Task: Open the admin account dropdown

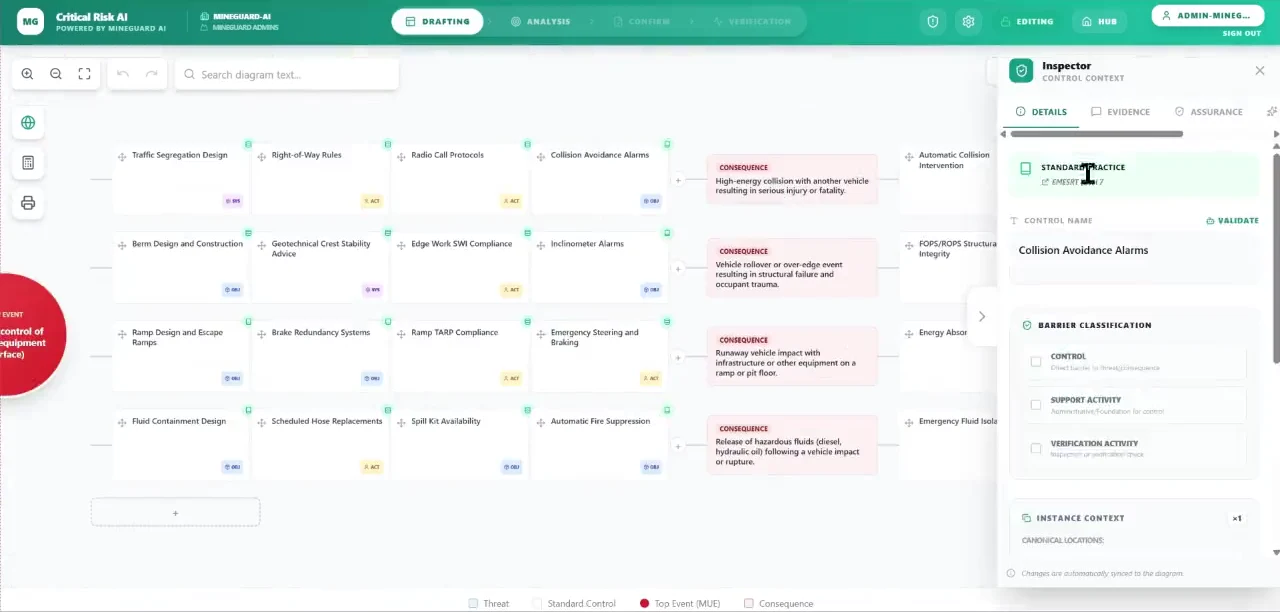Action: pos(1206,15)
